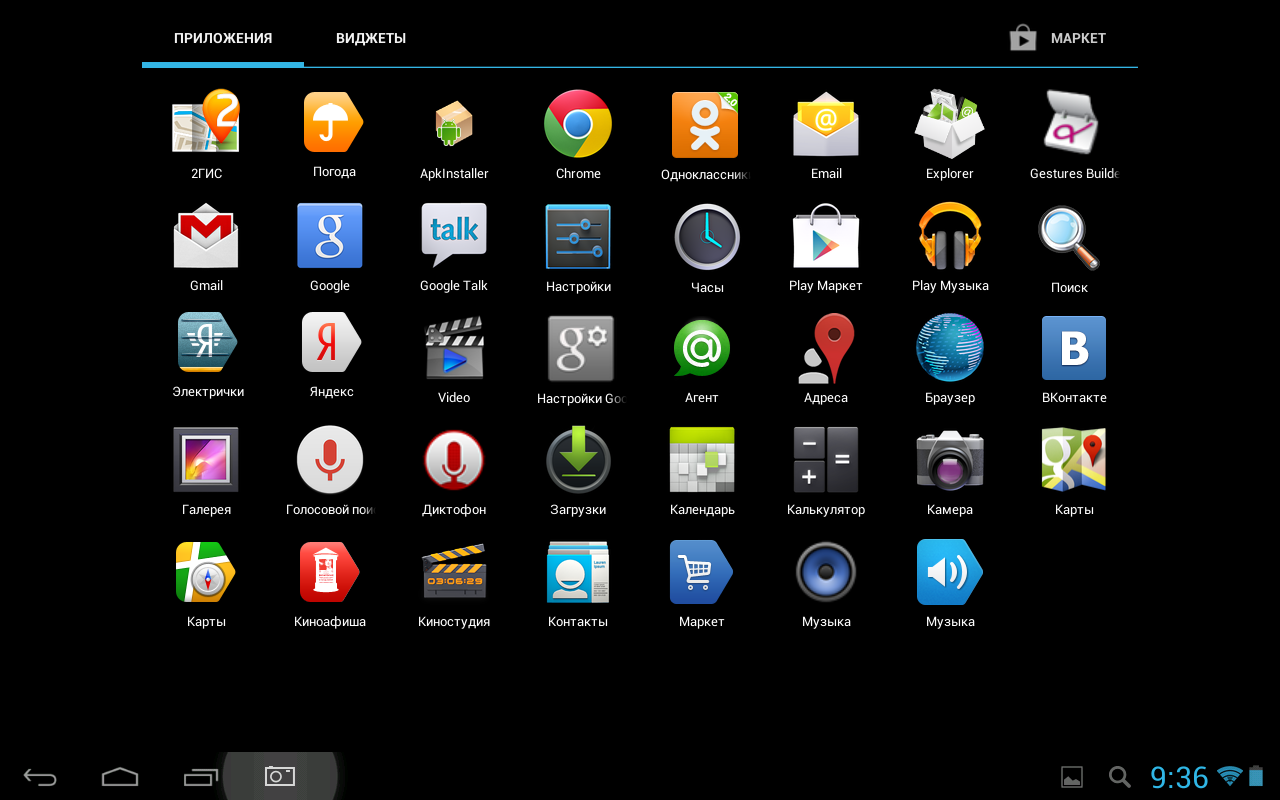Viewport: 1280px width, 800px height.
Task: Open Настройки Google settings app
Action: pyautogui.click(x=580, y=348)
